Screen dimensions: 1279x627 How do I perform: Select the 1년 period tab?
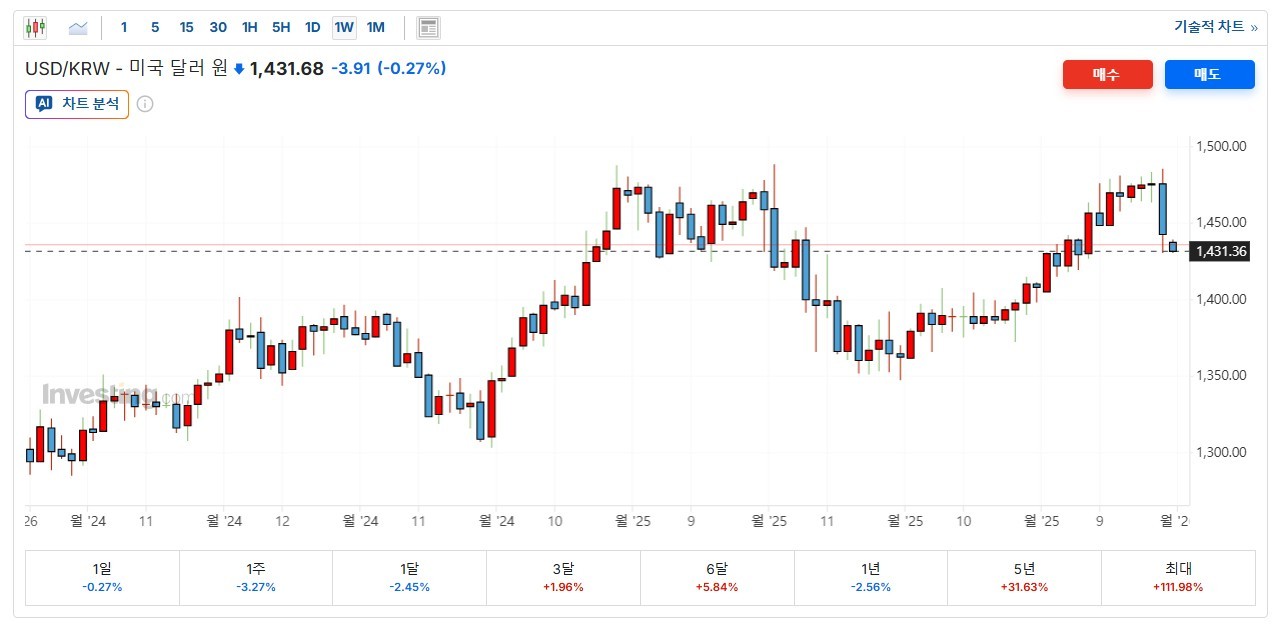(870, 578)
